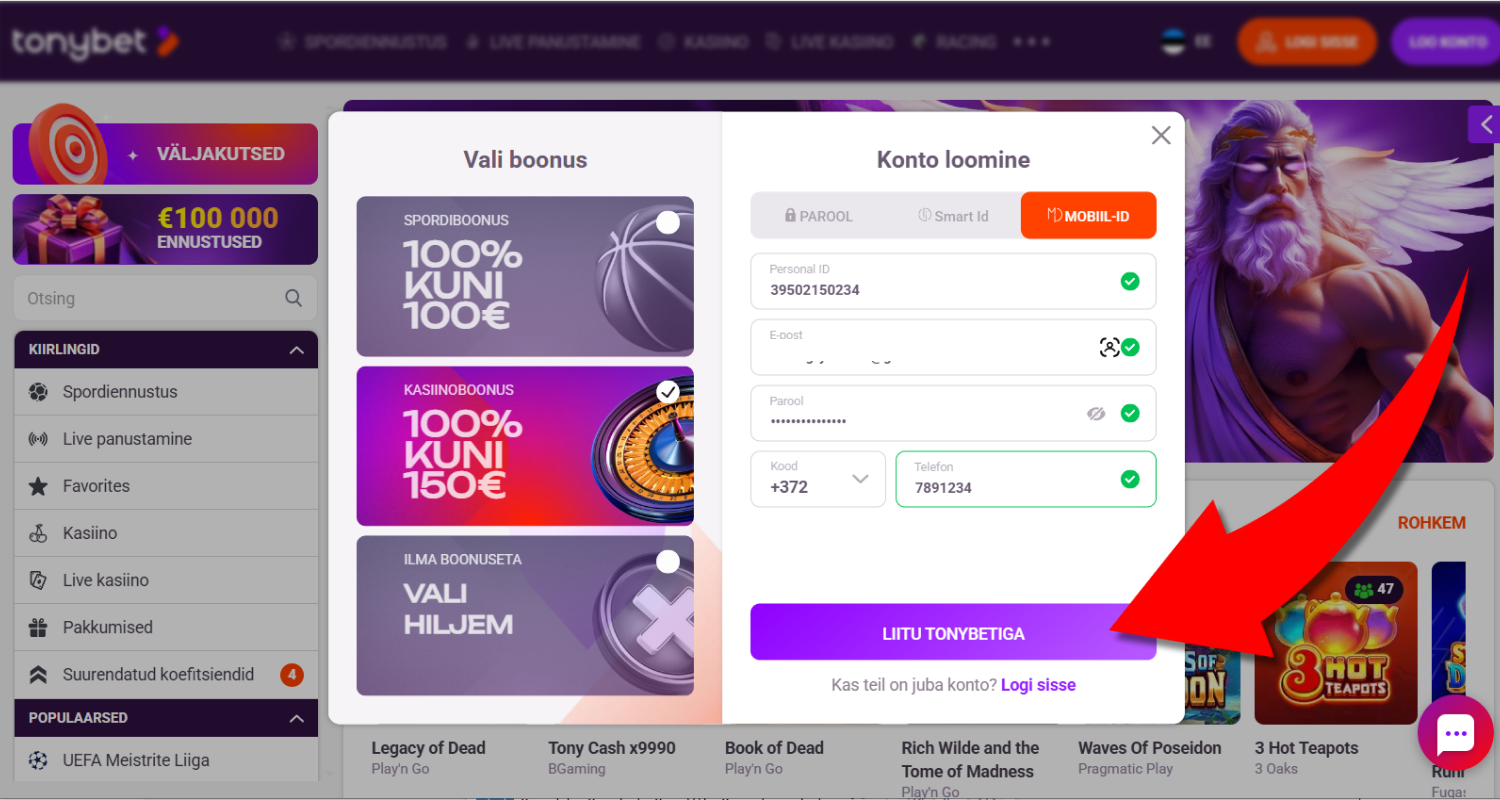The width and height of the screenshot is (1500, 800).
Task: Click the face-scan icon in the E-post field
Action: tap(1109, 347)
